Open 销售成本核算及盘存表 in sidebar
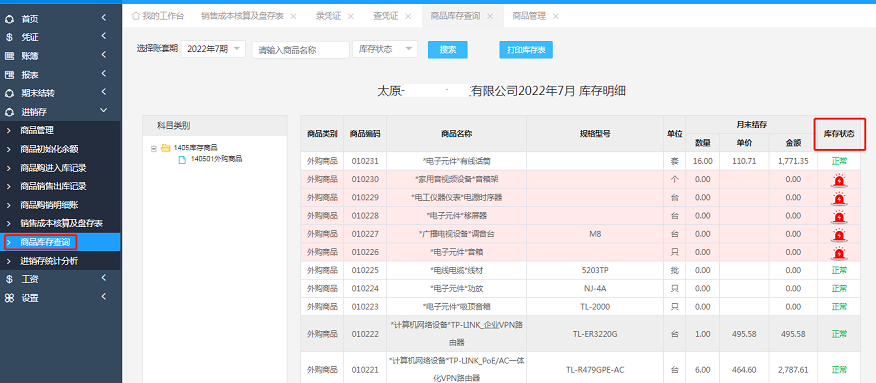 click(x=60, y=223)
